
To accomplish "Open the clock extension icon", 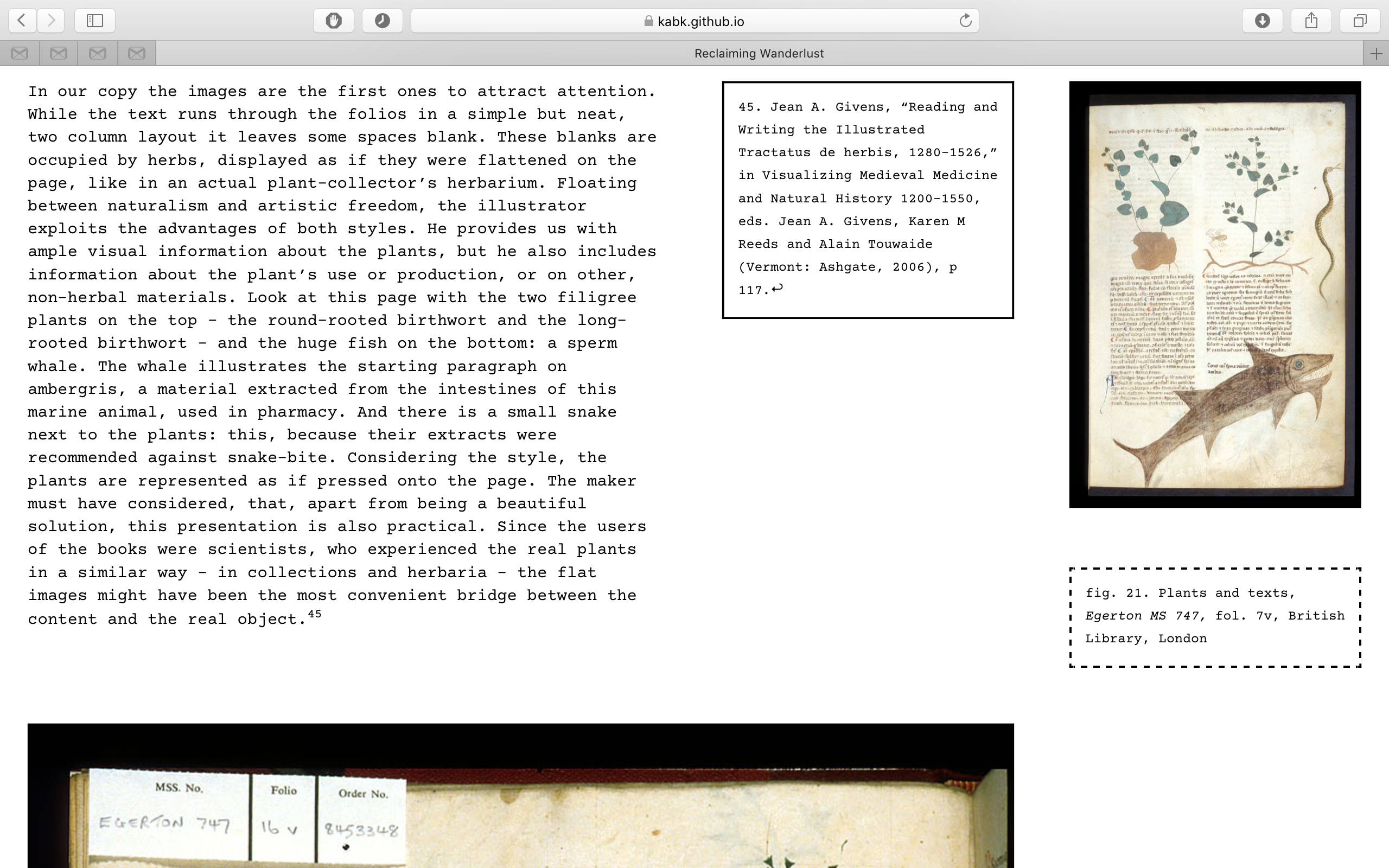I will pos(383,21).
